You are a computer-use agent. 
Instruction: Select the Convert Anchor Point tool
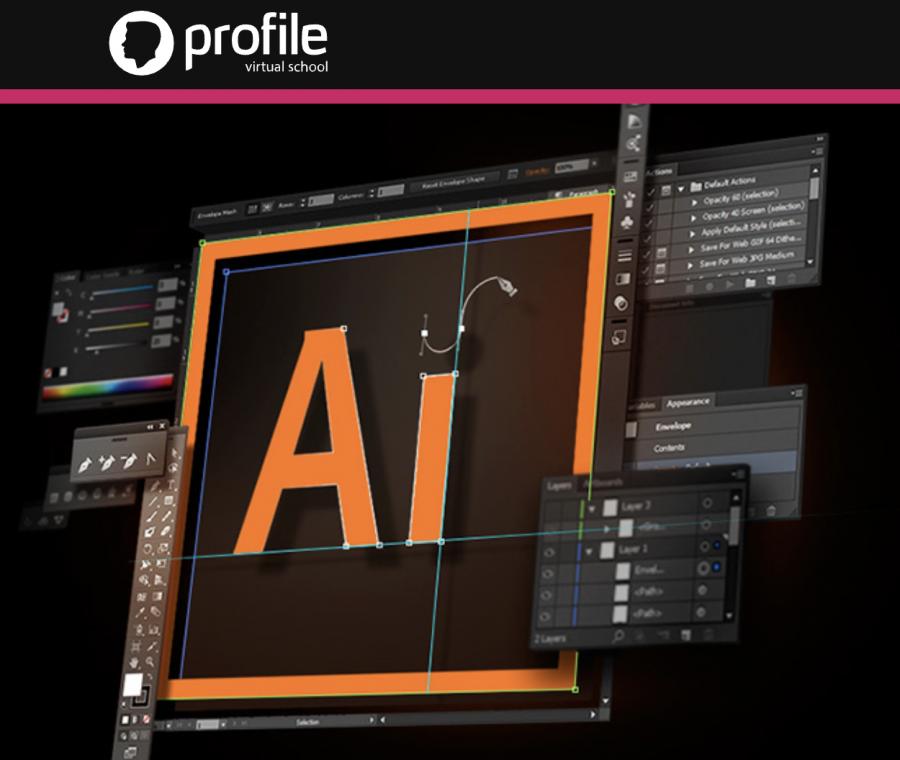pyautogui.click(x=150, y=459)
